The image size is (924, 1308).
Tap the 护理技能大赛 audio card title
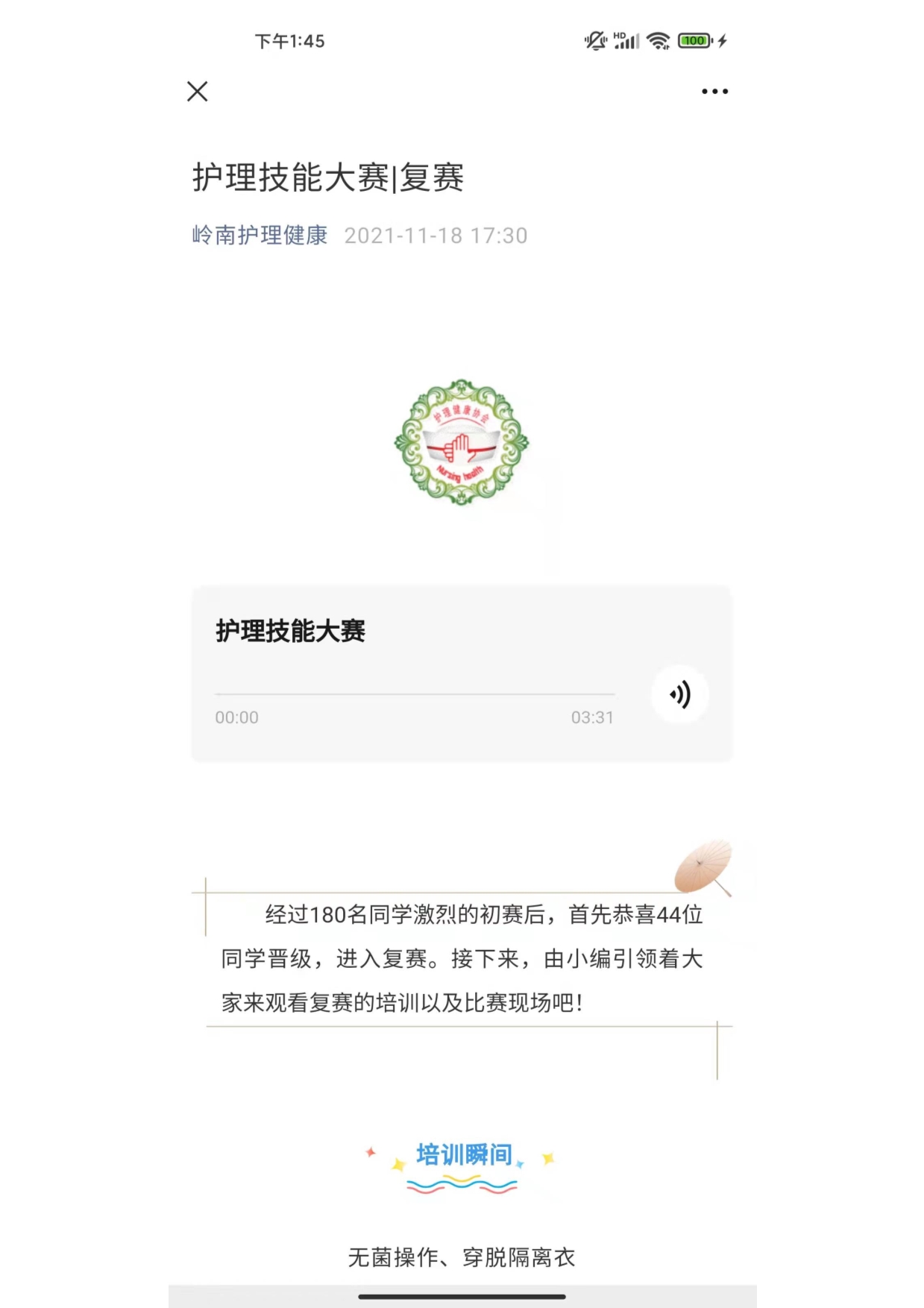(x=291, y=631)
